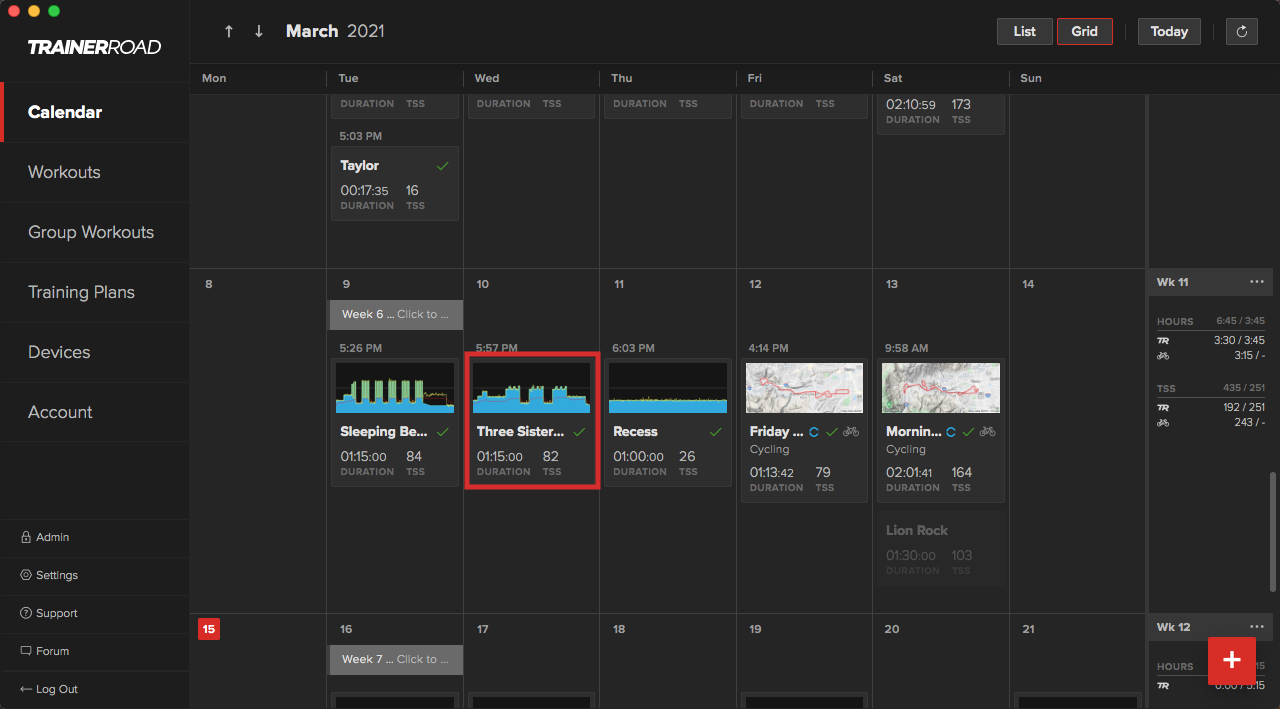The image size is (1280, 709).
Task: Select the highlighted today date 15
Action: 208,629
